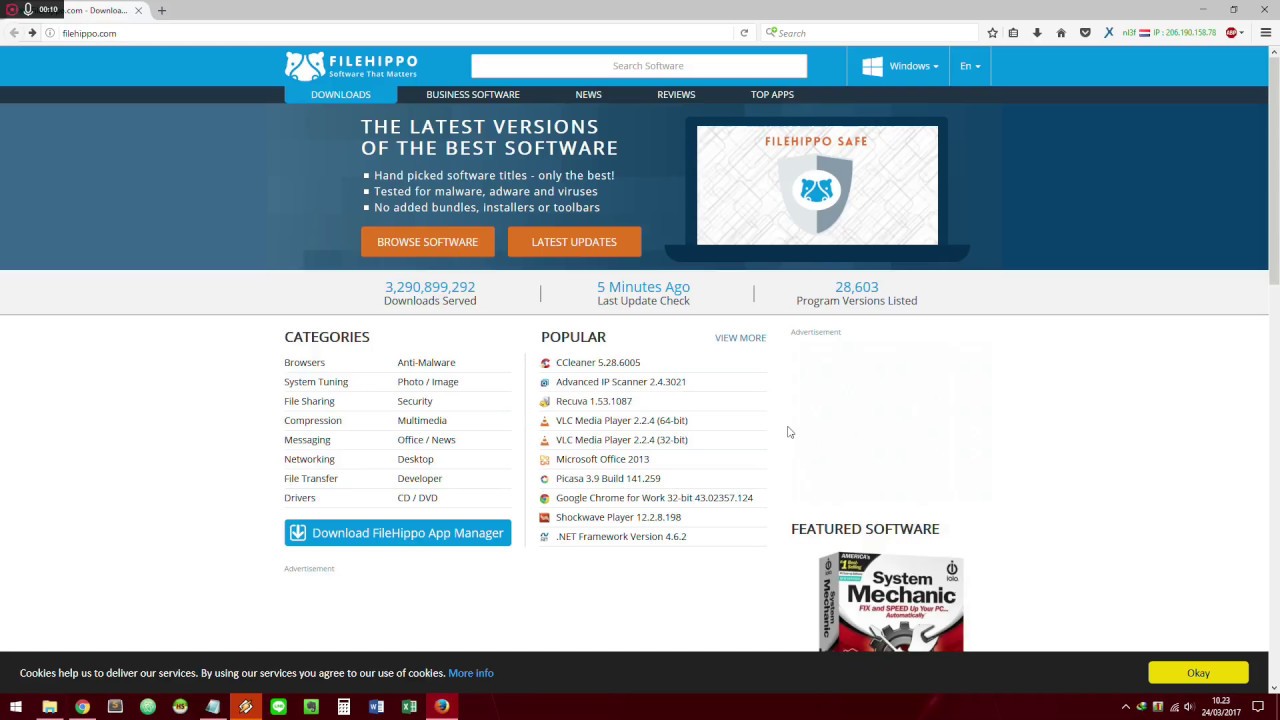The image size is (1280, 720).
Task: Open the Drivers category
Action: click(299, 498)
